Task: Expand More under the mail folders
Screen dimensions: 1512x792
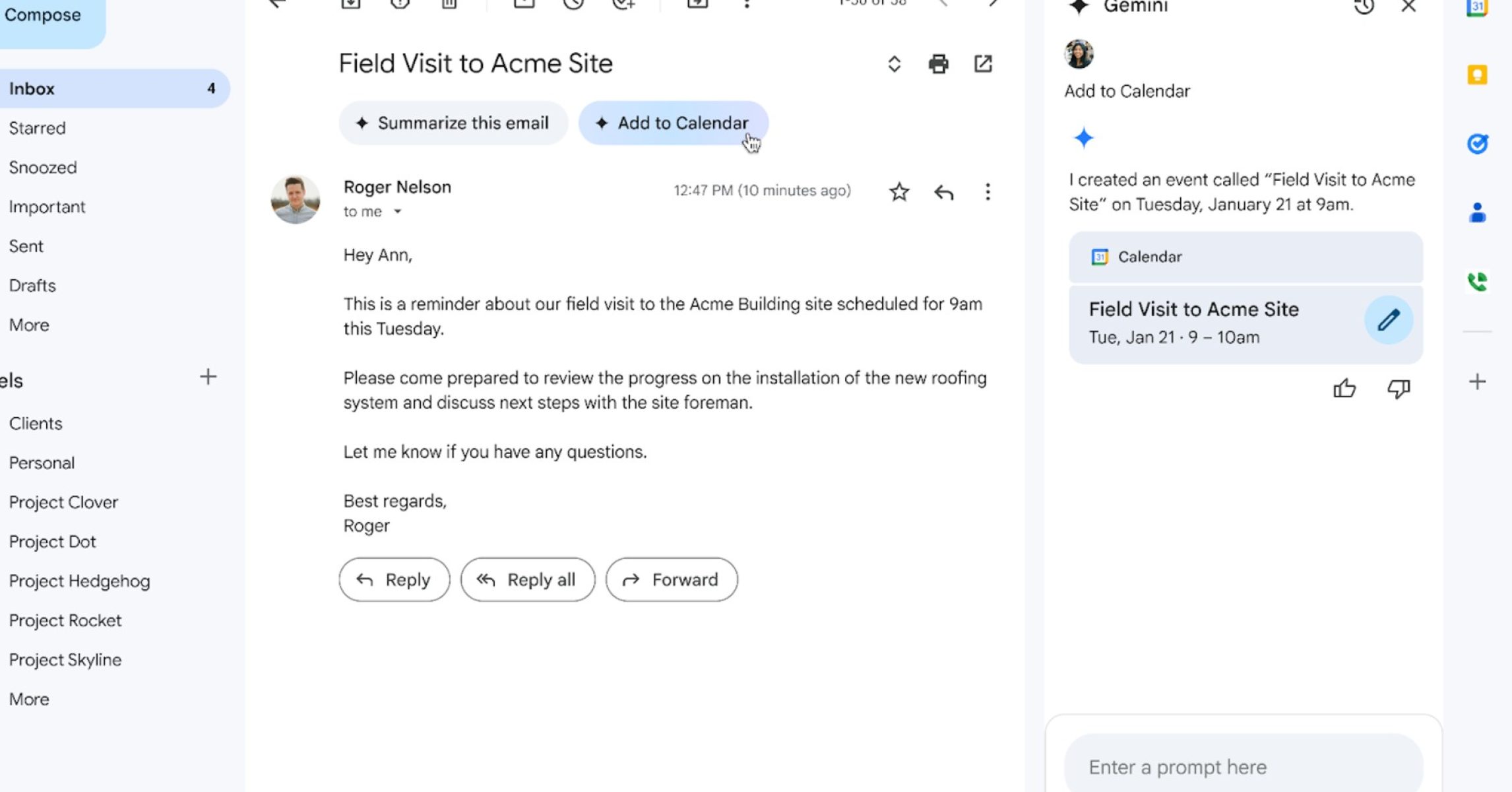Action: 29,325
